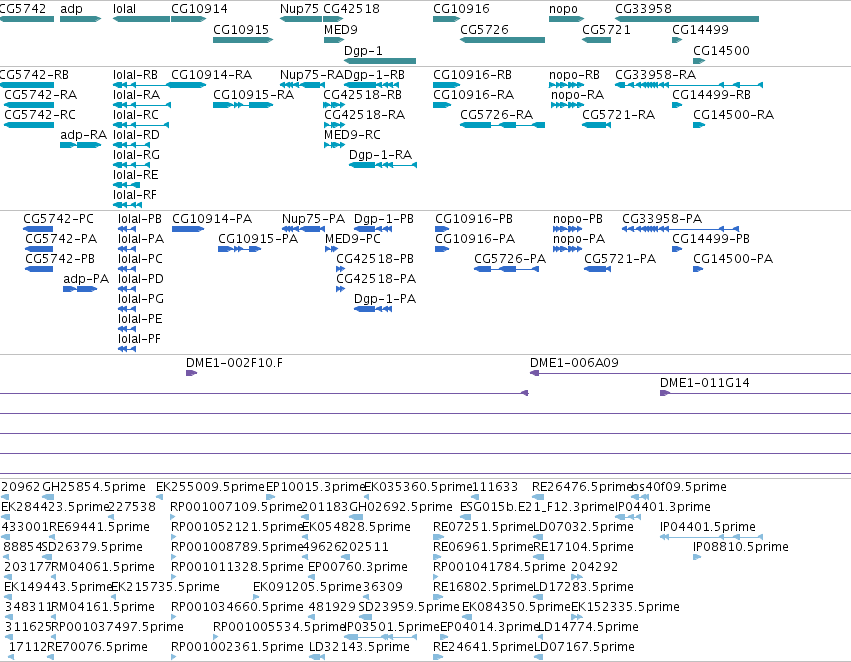Click the CG14500 gene glyph

coord(699,61)
